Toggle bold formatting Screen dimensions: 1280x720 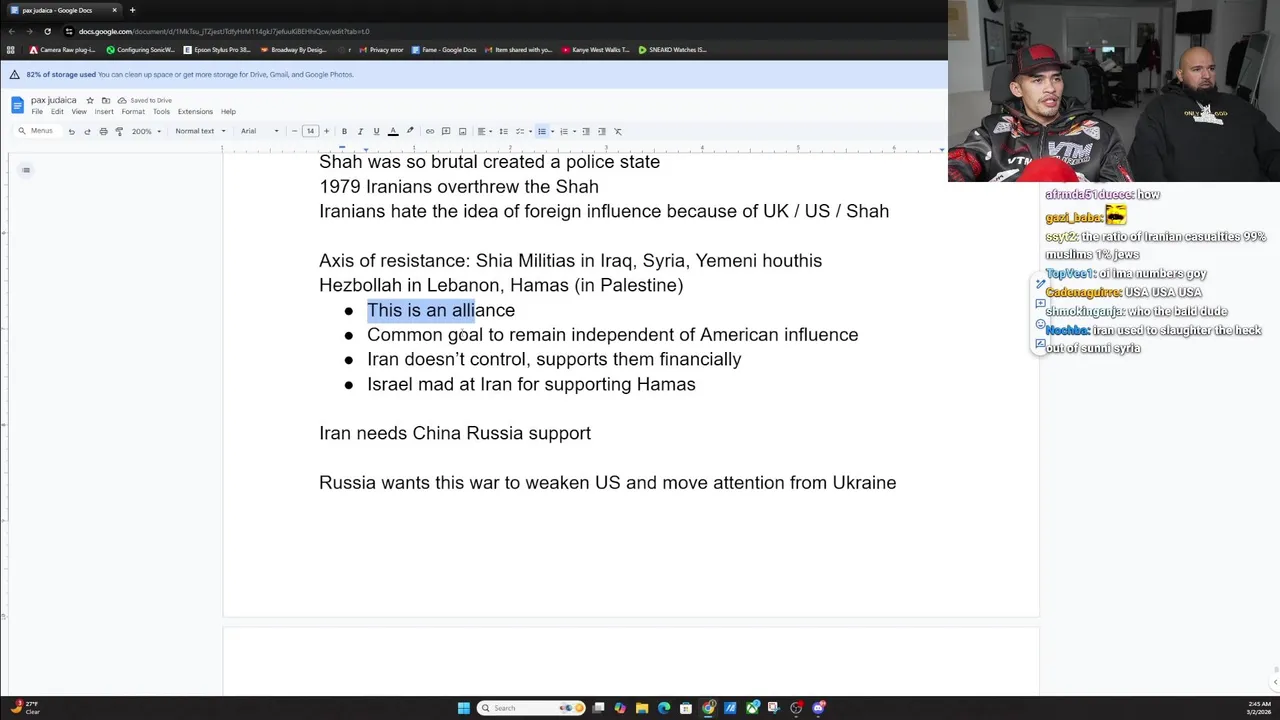344,131
